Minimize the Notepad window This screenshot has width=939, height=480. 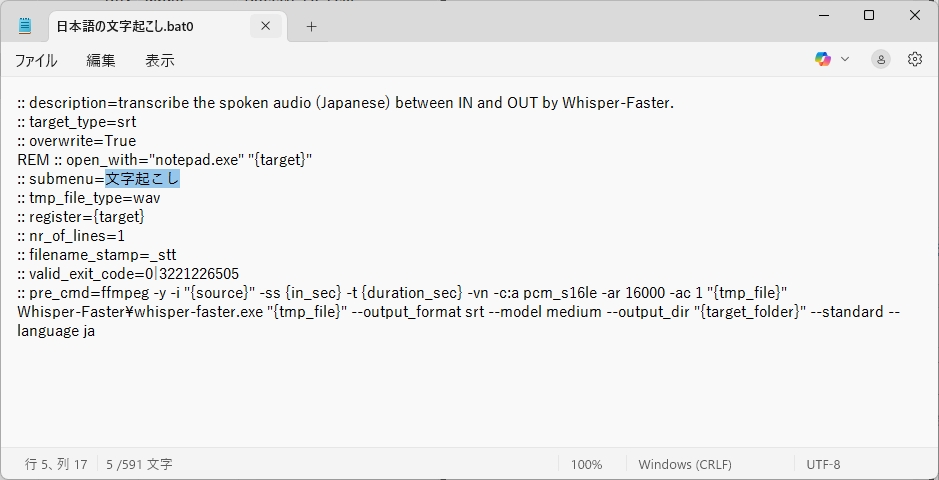pos(823,16)
